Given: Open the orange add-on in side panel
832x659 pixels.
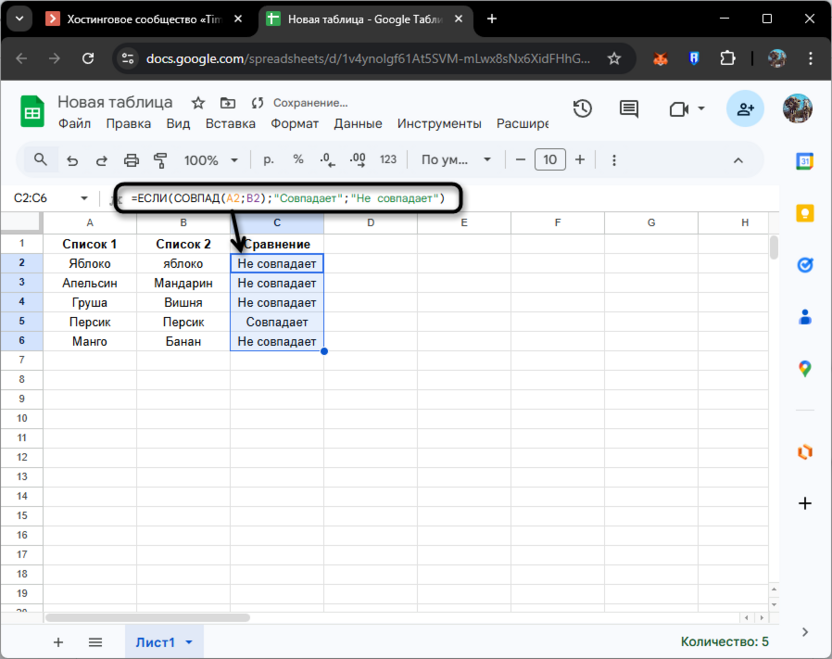Looking at the screenshot, I should point(805,452).
